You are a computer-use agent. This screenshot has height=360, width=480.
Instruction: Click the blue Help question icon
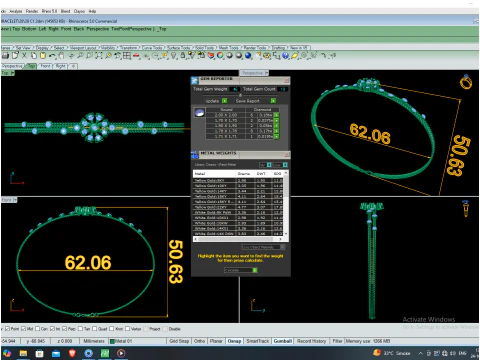[285, 56]
